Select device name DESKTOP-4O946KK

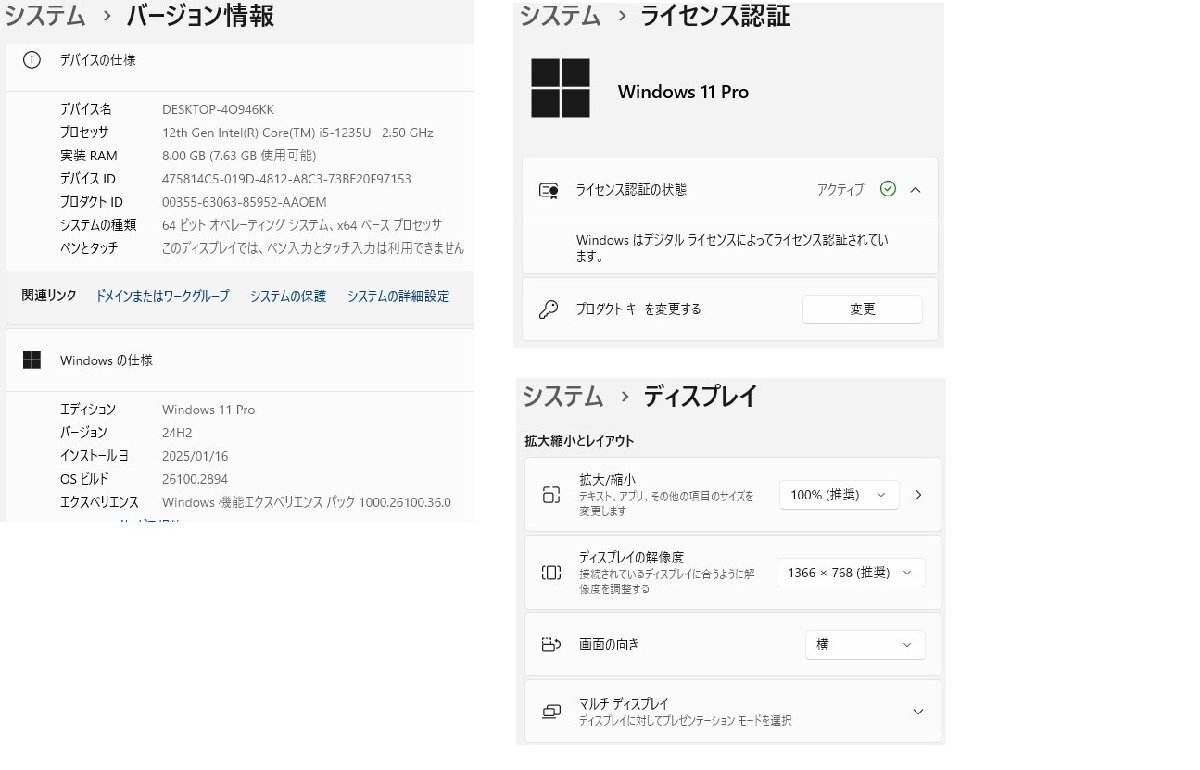218,109
